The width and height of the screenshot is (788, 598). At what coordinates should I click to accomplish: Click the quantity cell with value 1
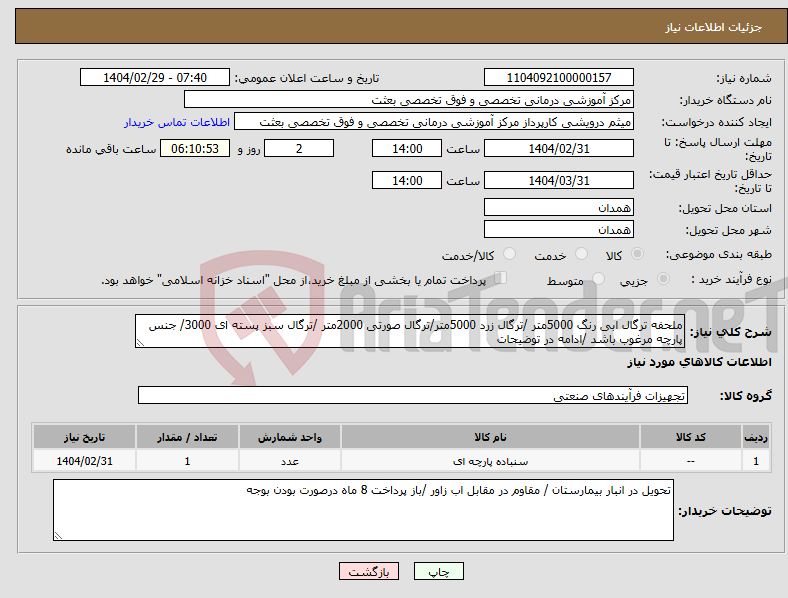[187, 461]
